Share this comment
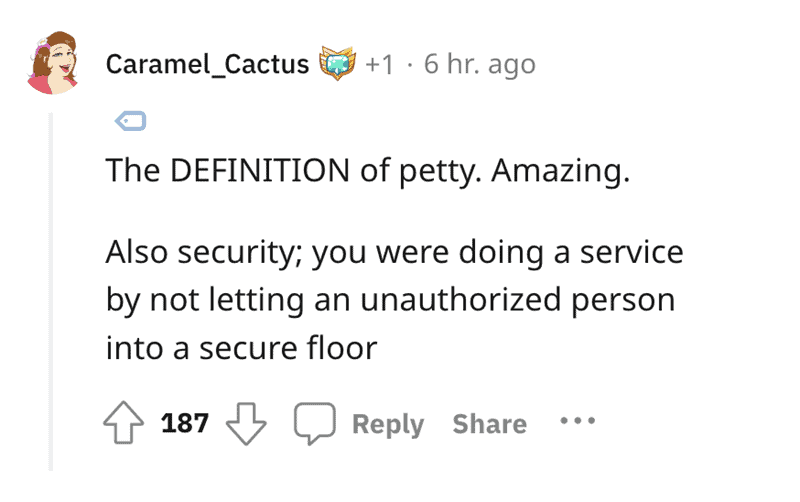Image resolution: width=800 pixels, height=502 pixels. tap(490, 424)
